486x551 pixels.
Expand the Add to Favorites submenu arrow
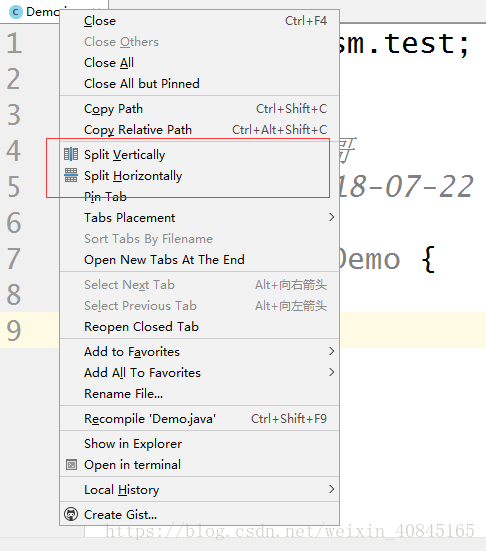331,351
